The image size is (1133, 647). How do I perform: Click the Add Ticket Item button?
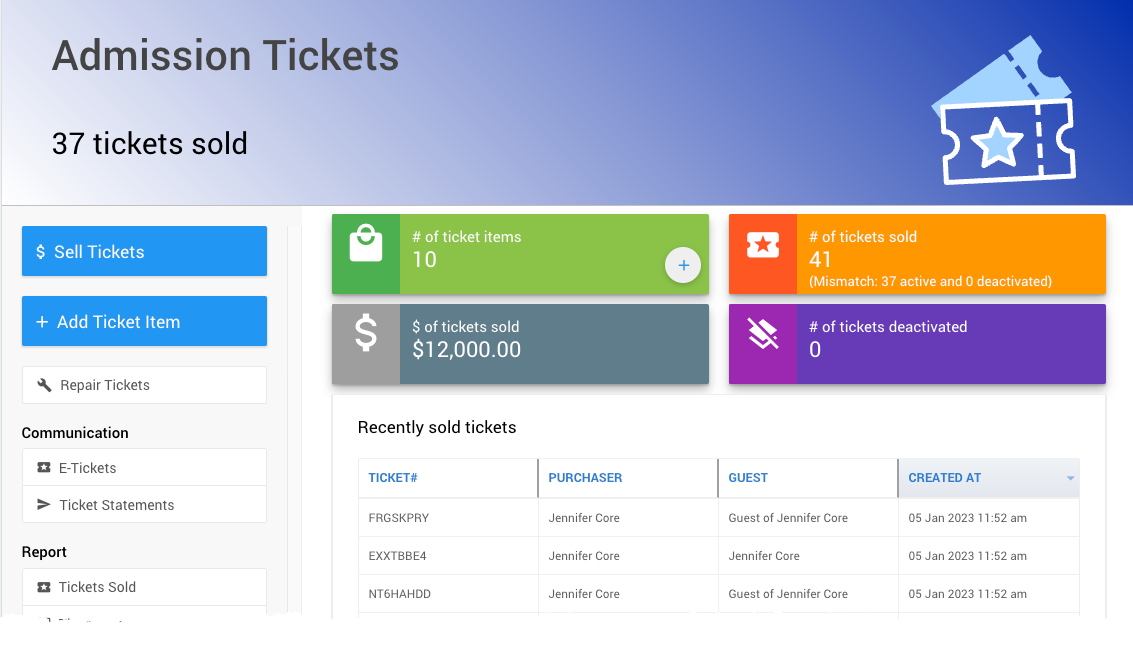click(x=145, y=321)
